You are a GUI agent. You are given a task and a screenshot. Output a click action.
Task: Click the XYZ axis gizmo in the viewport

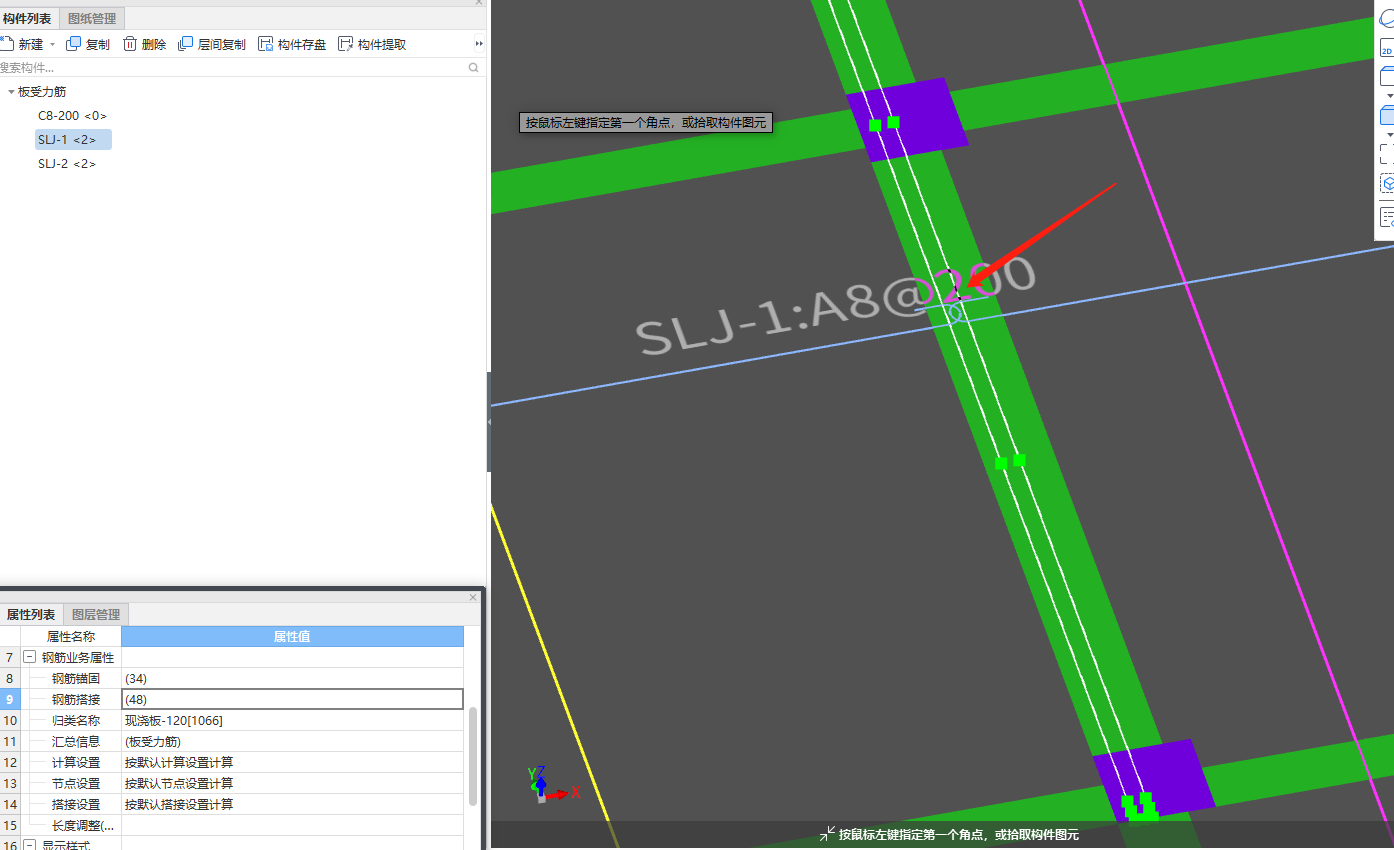tap(553, 784)
